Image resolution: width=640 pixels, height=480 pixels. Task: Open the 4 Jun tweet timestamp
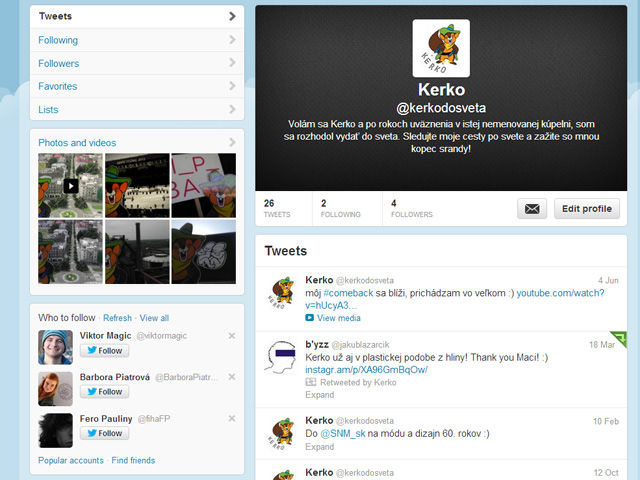[x=608, y=280]
